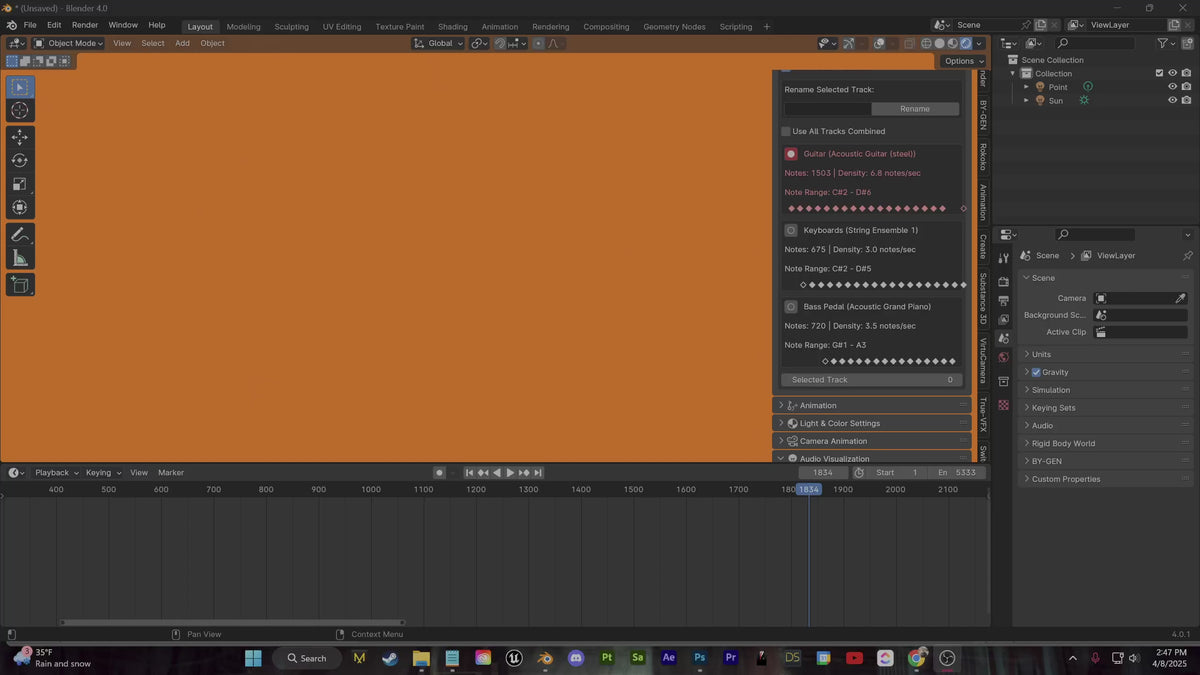Open the World properties tab

tap(1004, 357)
